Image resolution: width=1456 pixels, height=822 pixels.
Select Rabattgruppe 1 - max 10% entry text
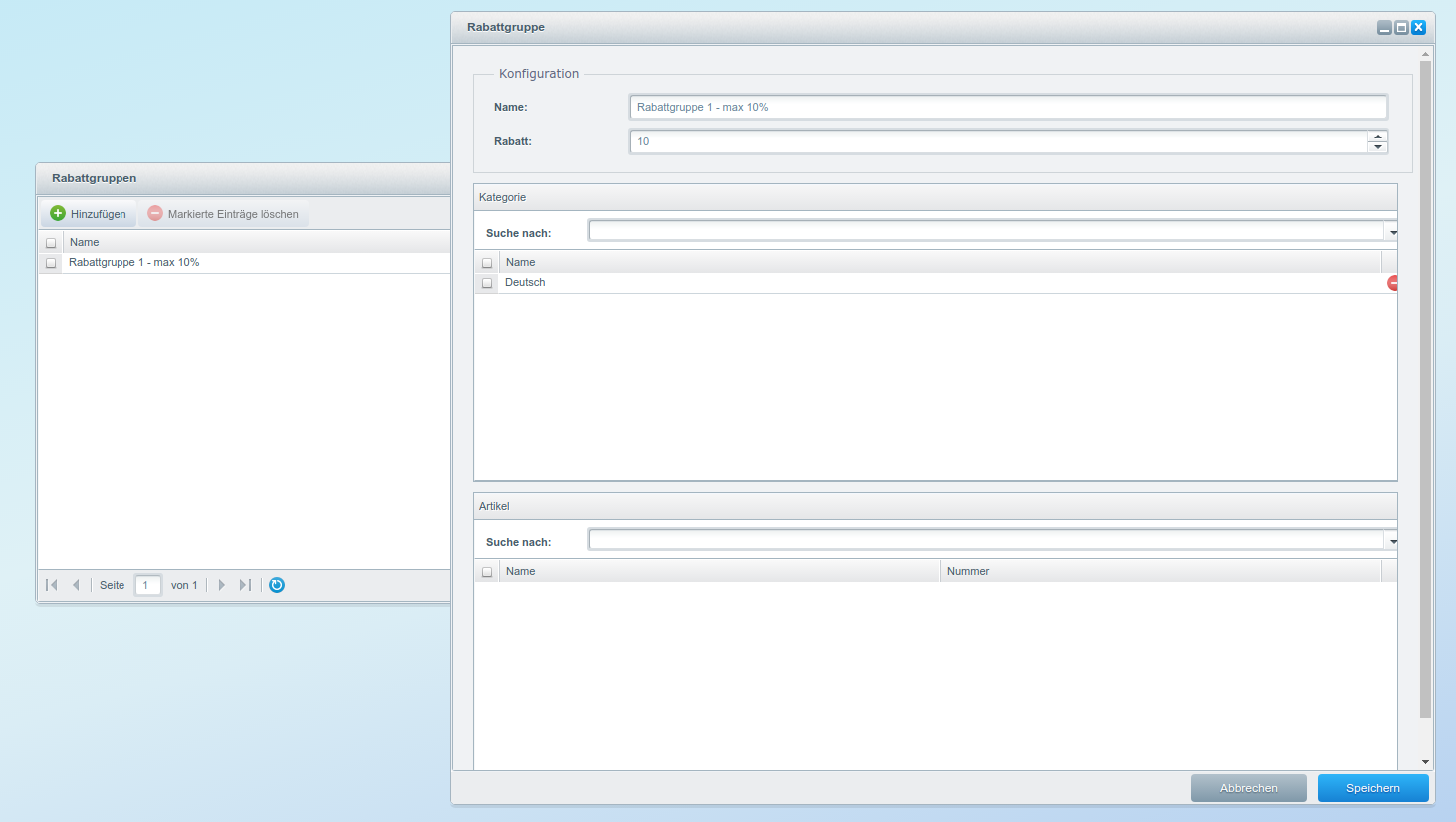tap(133, 262)
